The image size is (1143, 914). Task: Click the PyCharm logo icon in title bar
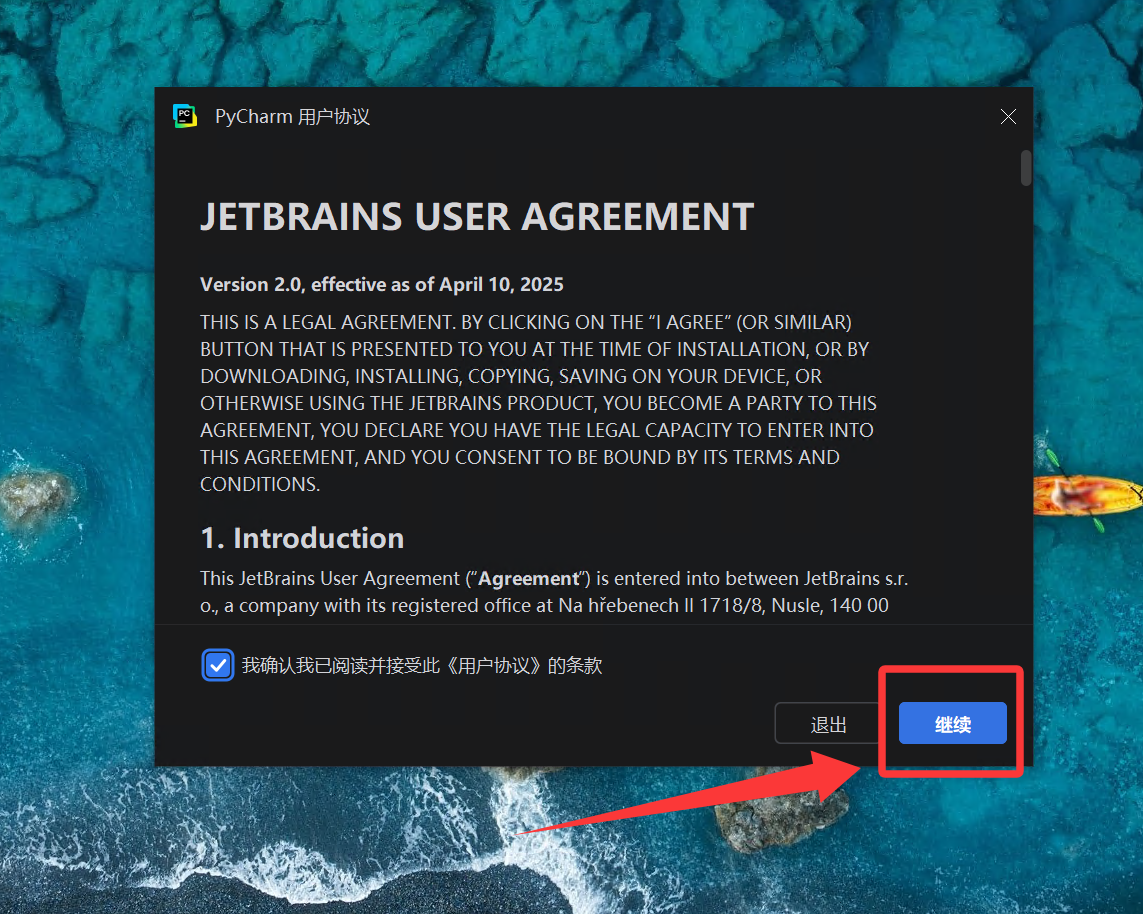184,117
